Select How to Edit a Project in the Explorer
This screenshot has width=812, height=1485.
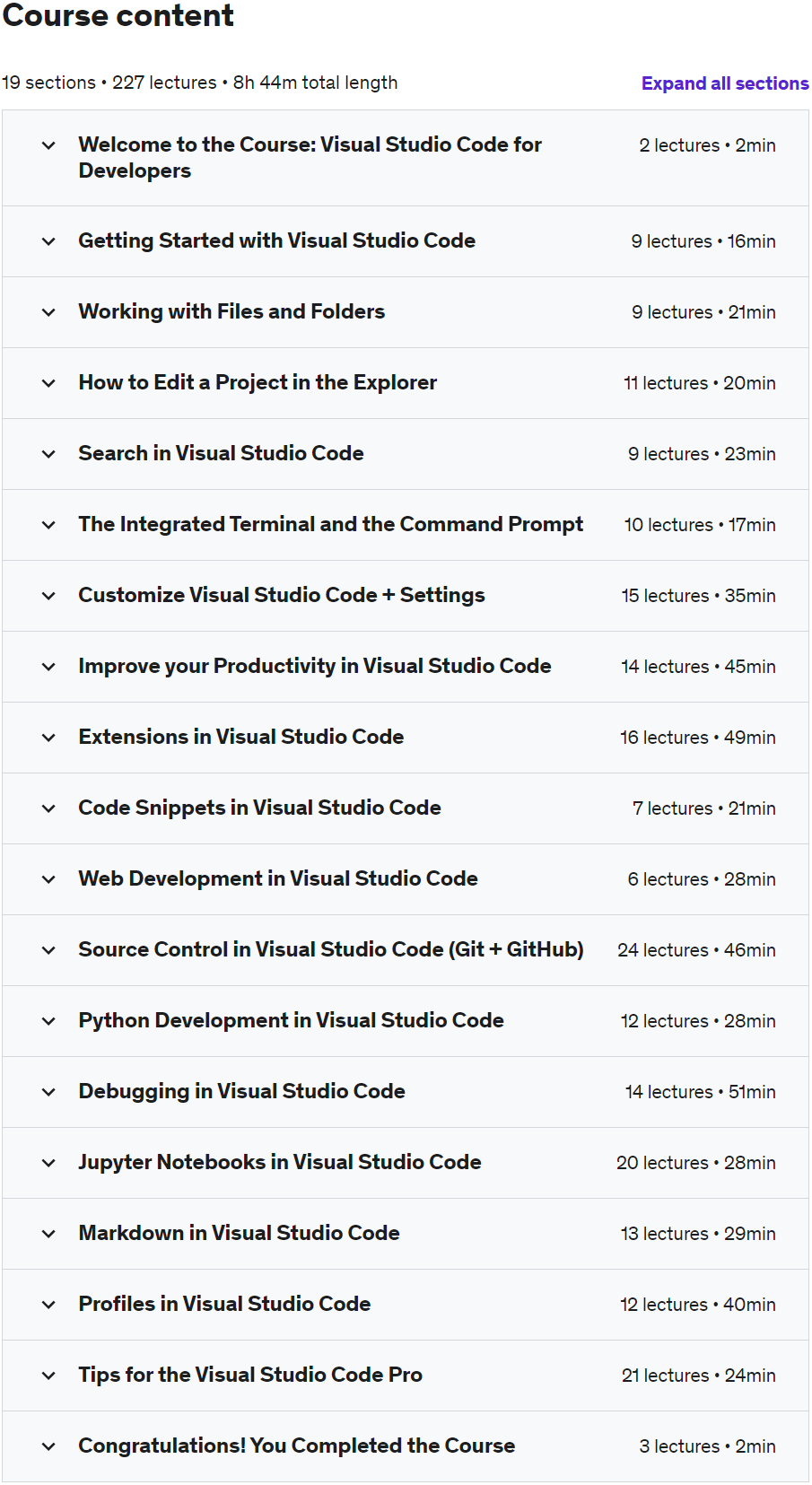coord(258,382)
